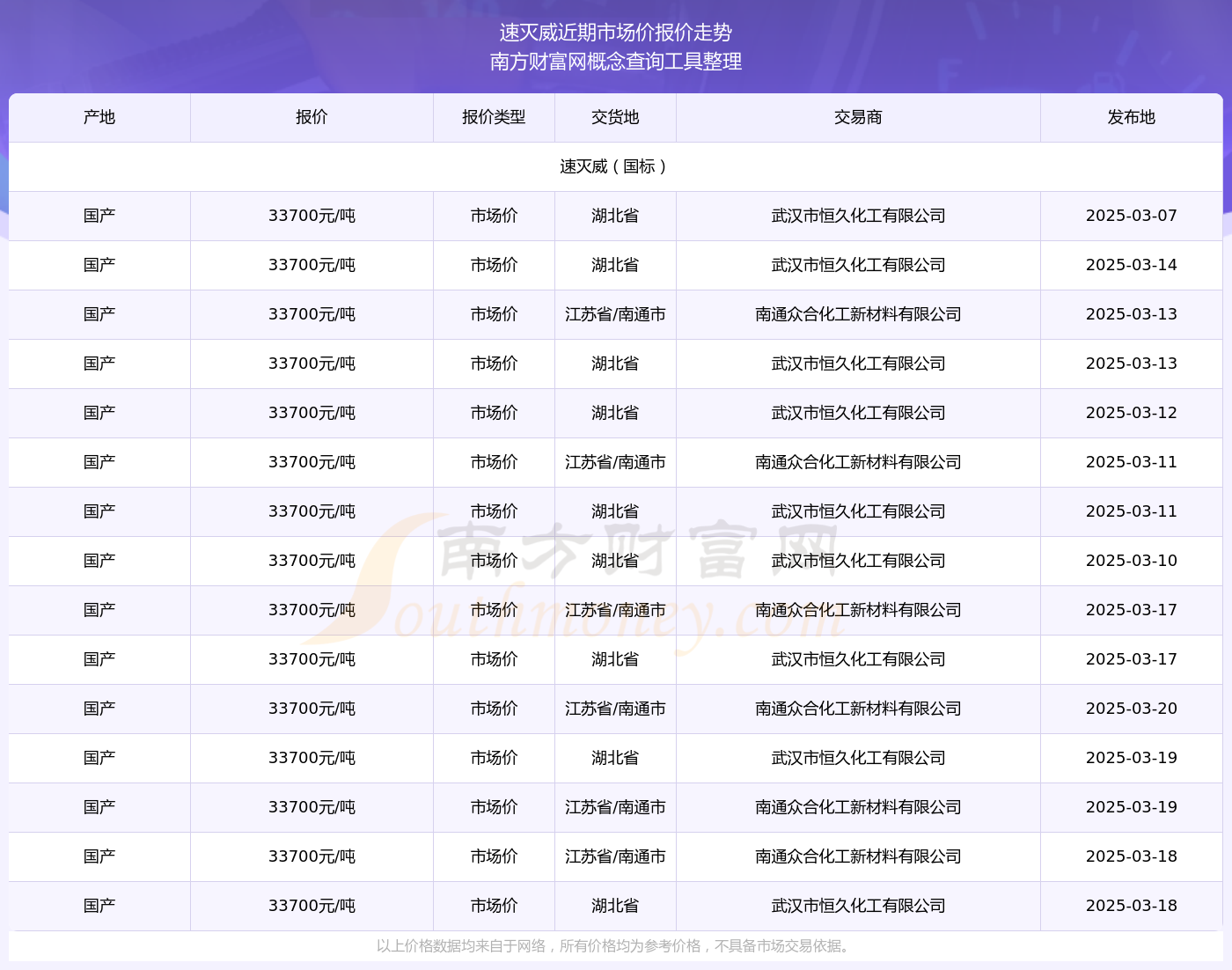The image size is (1232, 970).
Task: Click 湖北省 in the 2025-03-14 row
Action: 615,265
